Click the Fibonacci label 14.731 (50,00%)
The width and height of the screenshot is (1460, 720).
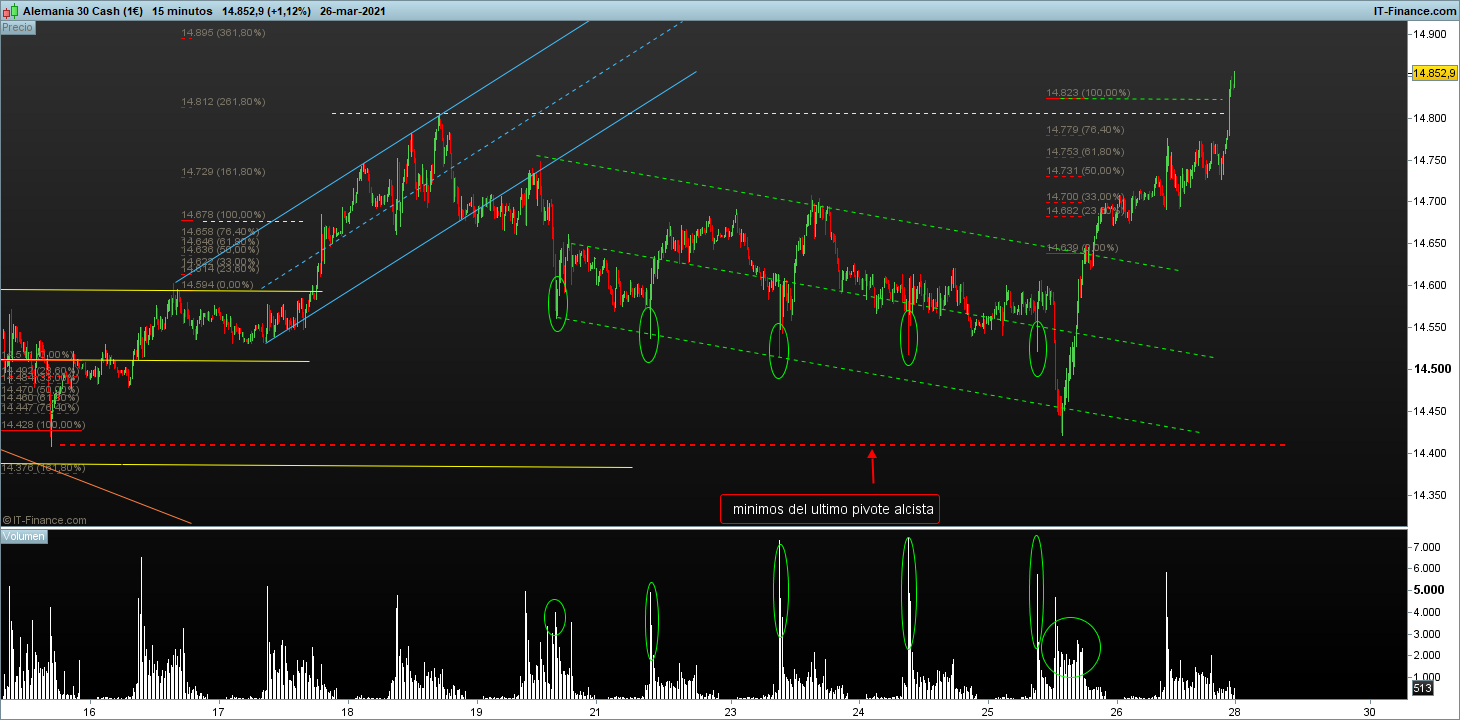[1085, 171]
